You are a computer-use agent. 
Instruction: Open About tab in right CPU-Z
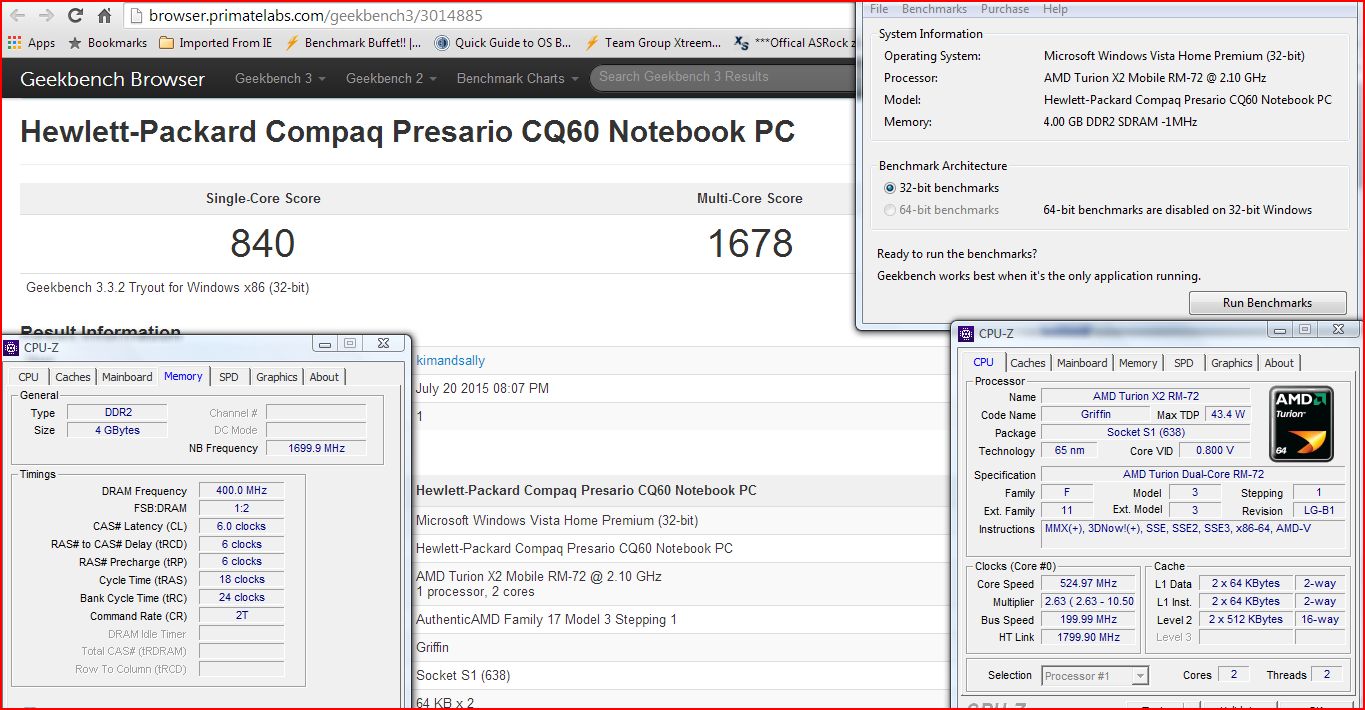1279,363
